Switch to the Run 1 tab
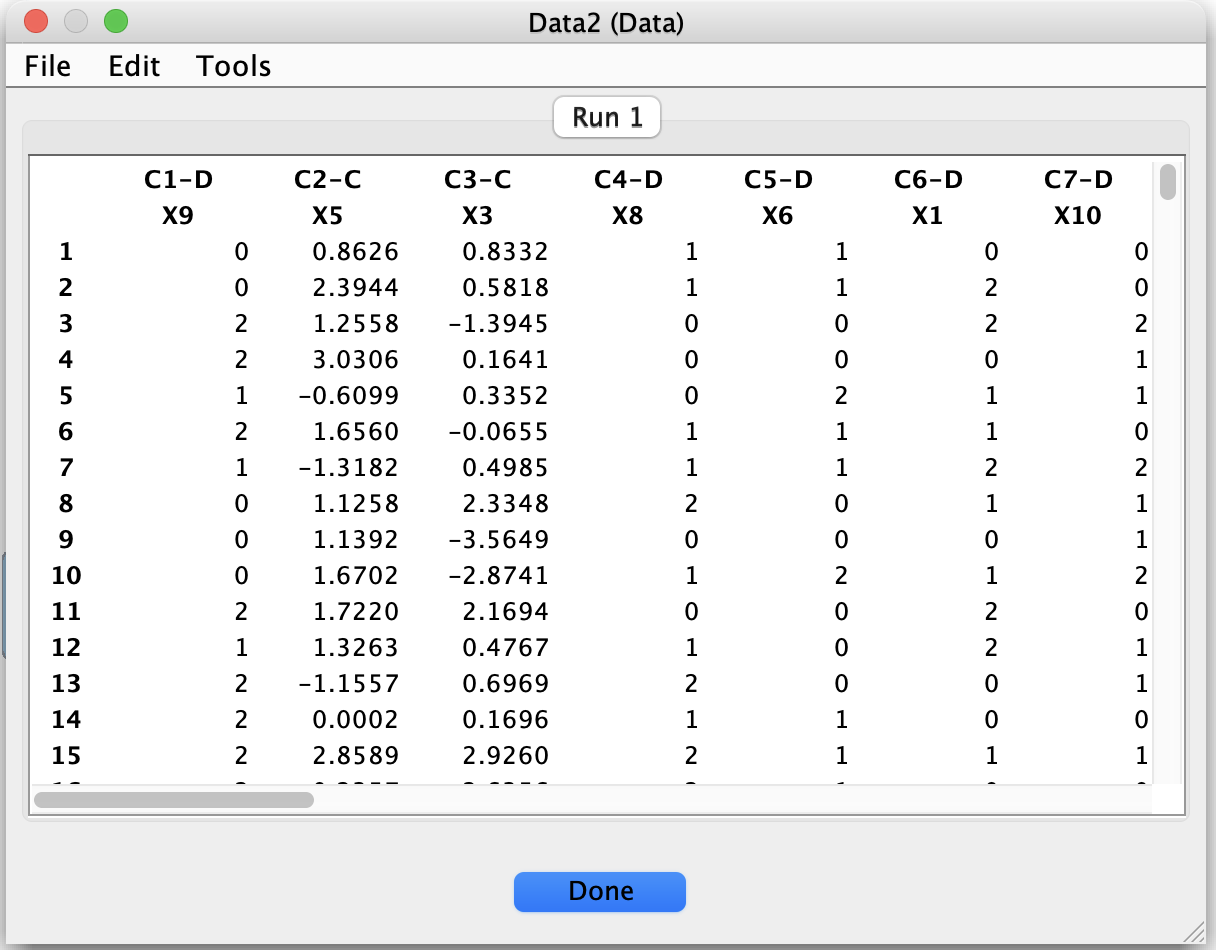Viewport: 1216px width, 950px height. [608, 118]
